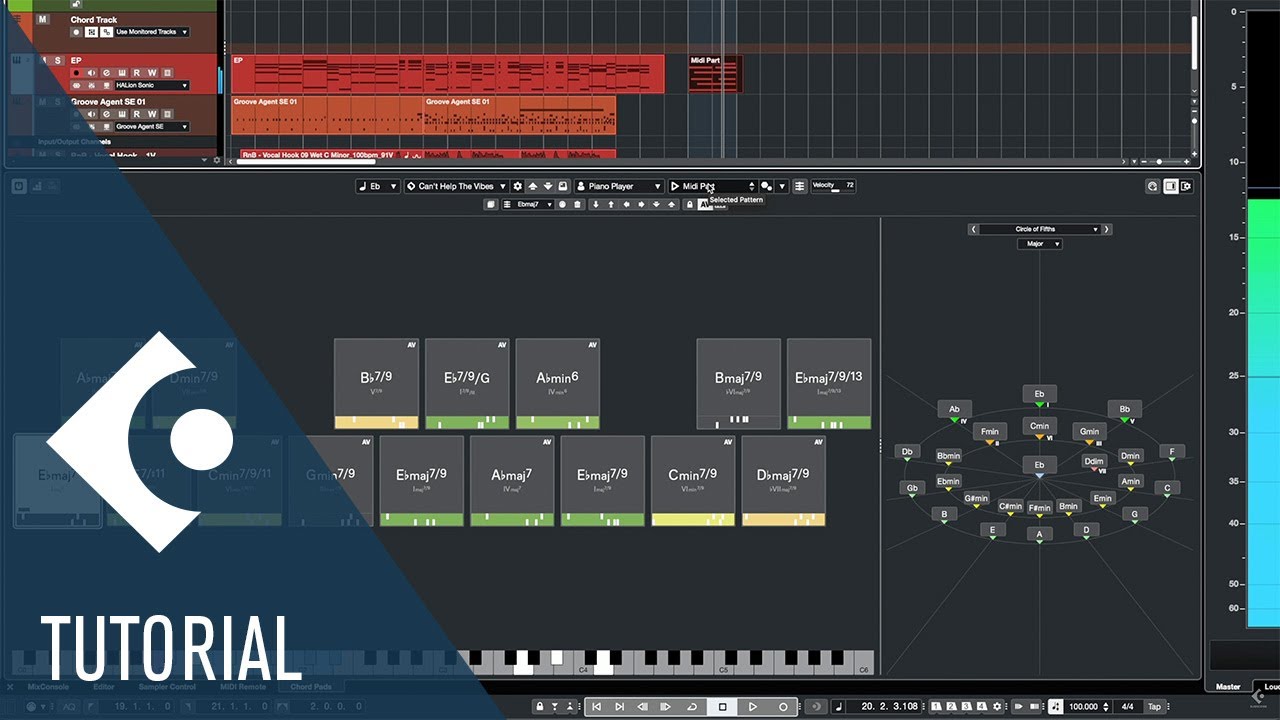The image size is (1280, 720).
Task: Enable Write automation on Groove Agent track
Action: tap(152, 114)
